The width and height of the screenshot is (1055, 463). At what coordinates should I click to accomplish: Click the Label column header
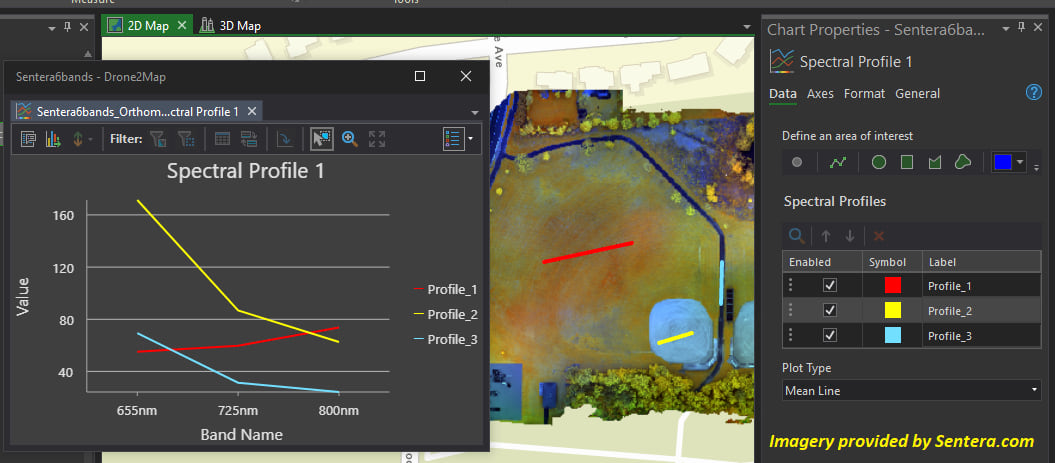(982, 262)
